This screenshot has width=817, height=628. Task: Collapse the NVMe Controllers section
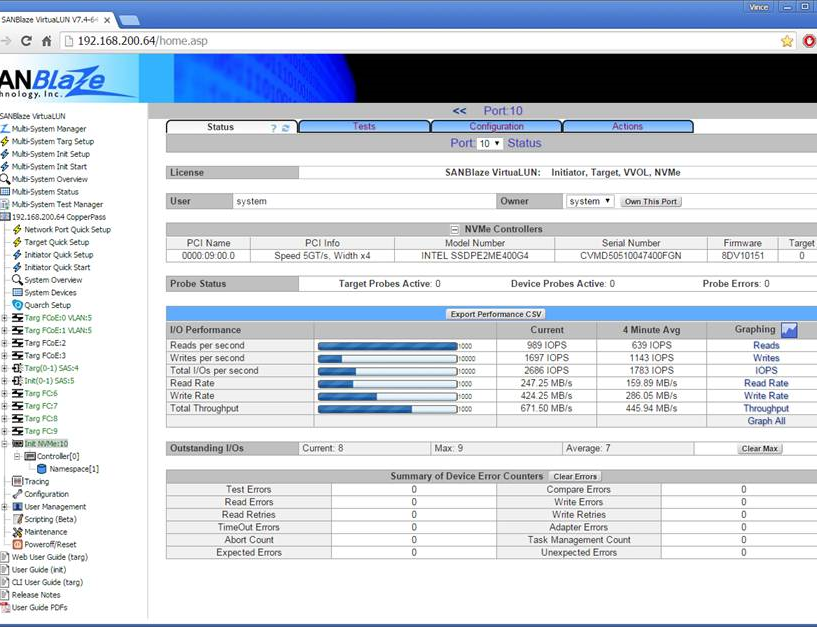point(454,229)
